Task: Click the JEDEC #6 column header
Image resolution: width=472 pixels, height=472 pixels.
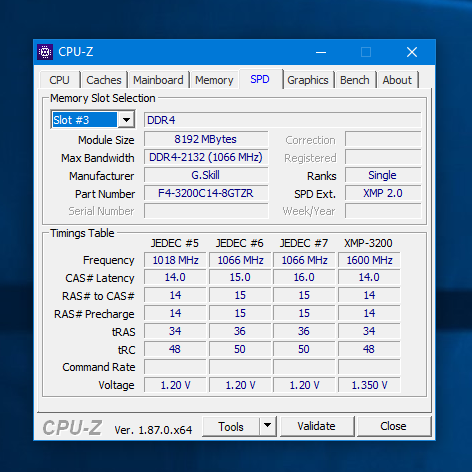Action: [x=240, y=243]
